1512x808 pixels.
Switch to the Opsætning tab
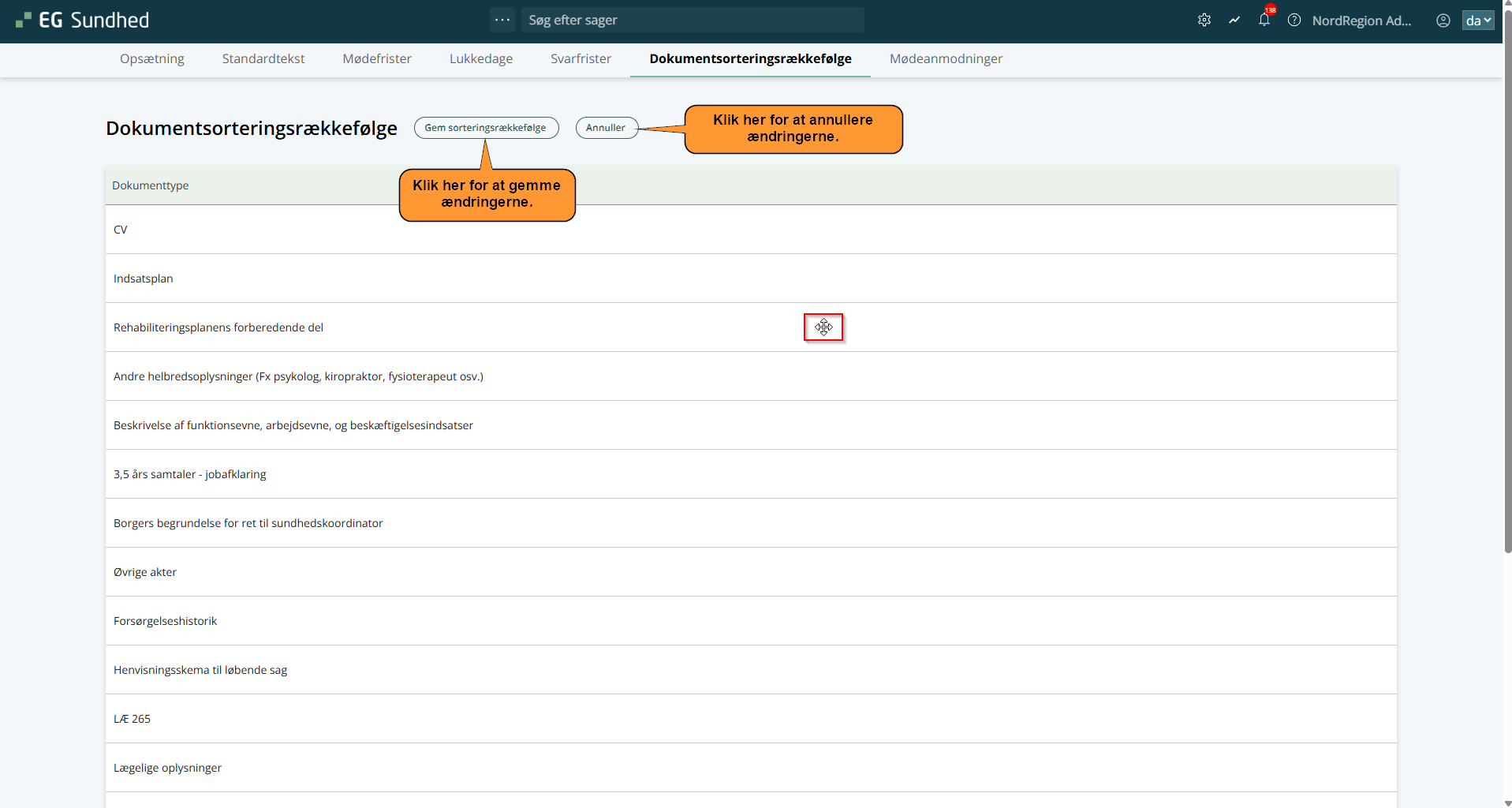click(152, 58)
